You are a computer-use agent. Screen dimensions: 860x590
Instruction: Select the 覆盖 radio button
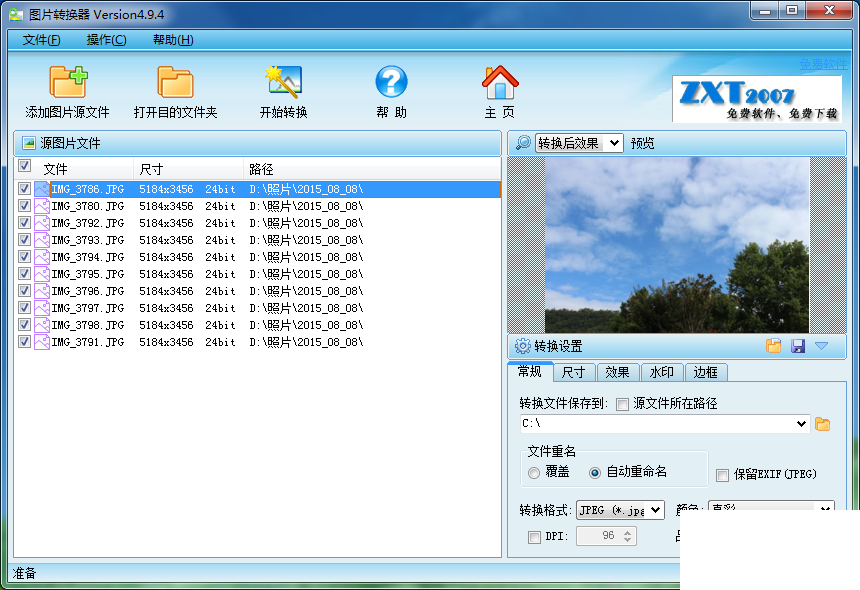pos(534,473)
